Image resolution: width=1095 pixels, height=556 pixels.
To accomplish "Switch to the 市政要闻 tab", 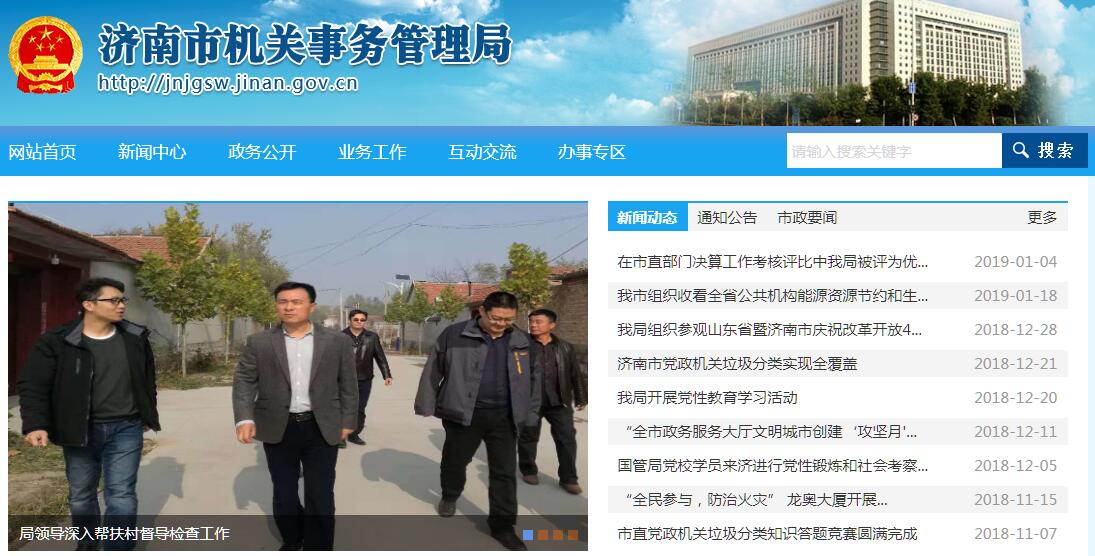I will [x=807, y=218].
